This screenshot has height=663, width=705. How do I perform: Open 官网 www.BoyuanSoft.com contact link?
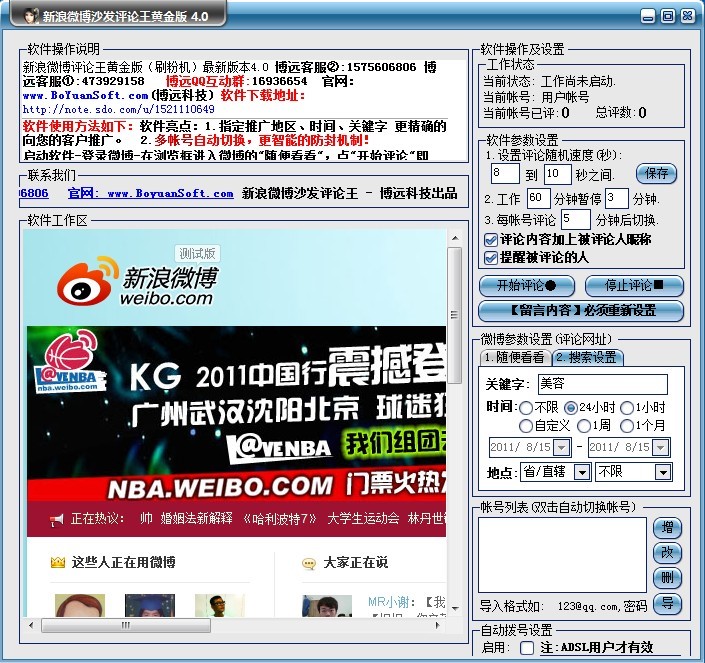click(x=151, y=193)
